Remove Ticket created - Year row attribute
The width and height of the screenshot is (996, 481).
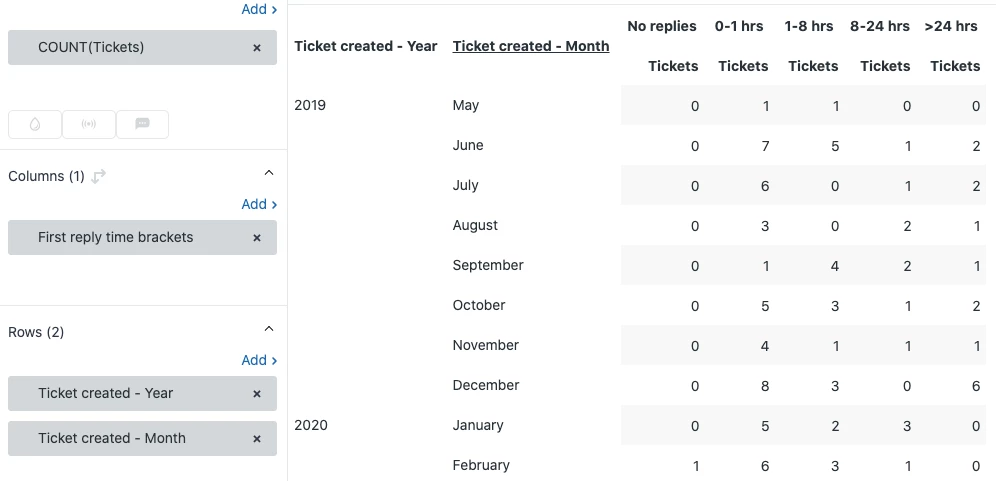coord(257,394)
